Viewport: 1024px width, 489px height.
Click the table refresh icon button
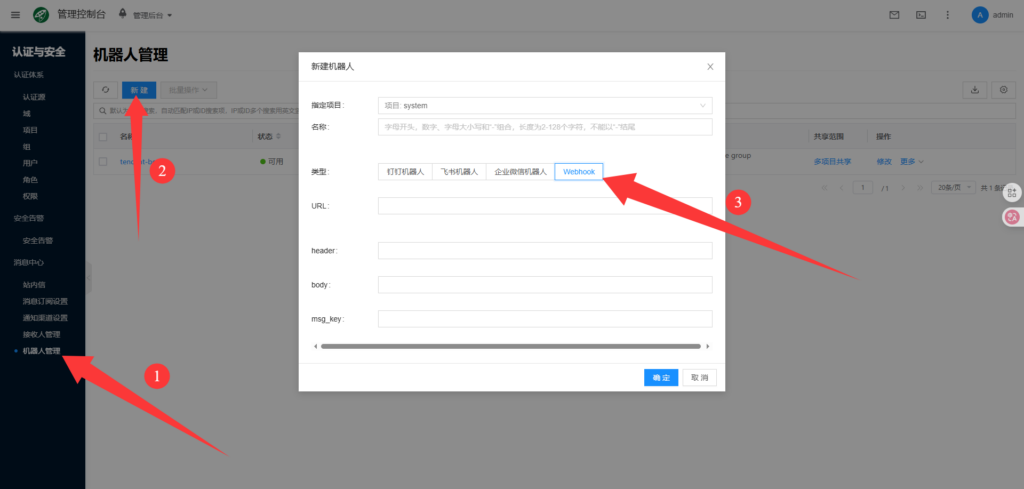pos(105,90)
